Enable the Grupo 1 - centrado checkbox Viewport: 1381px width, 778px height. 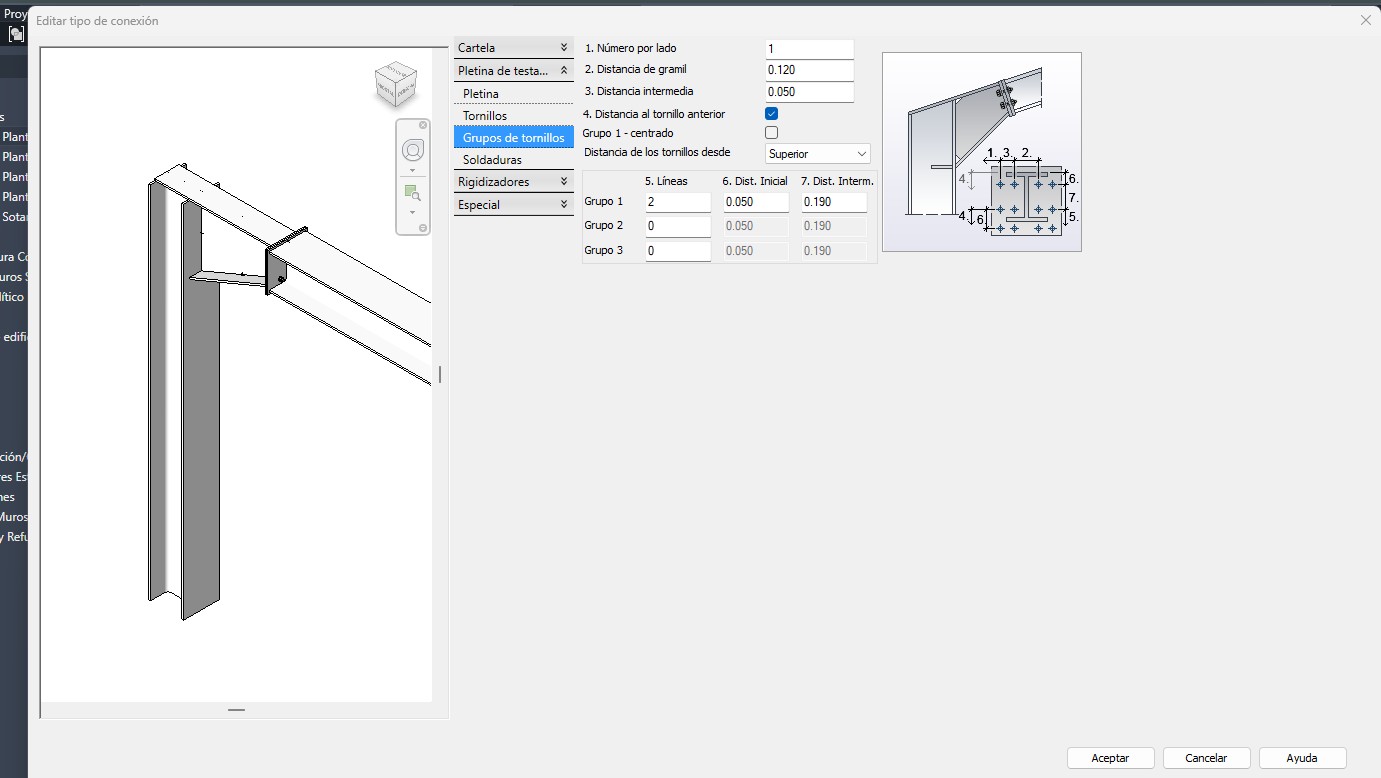(x=771, y=133)
